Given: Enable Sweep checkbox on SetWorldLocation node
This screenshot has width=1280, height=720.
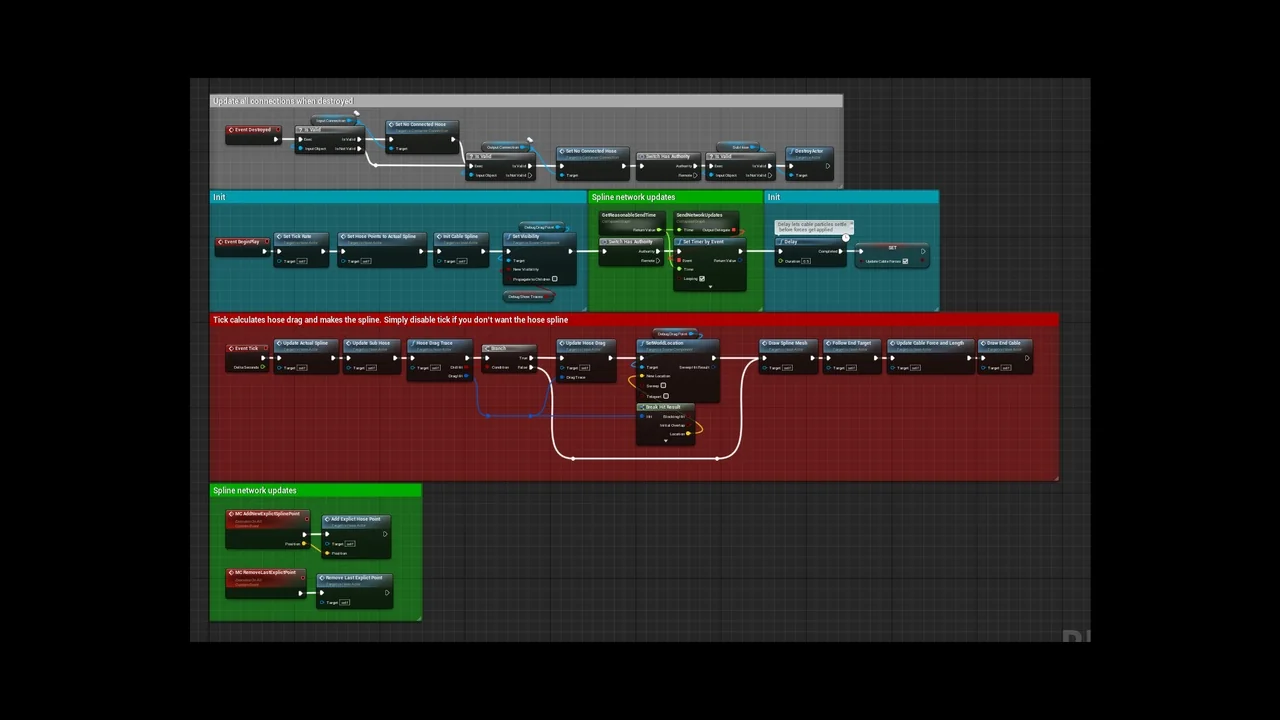Looking at the screenshot, I should tap(663, 386).
